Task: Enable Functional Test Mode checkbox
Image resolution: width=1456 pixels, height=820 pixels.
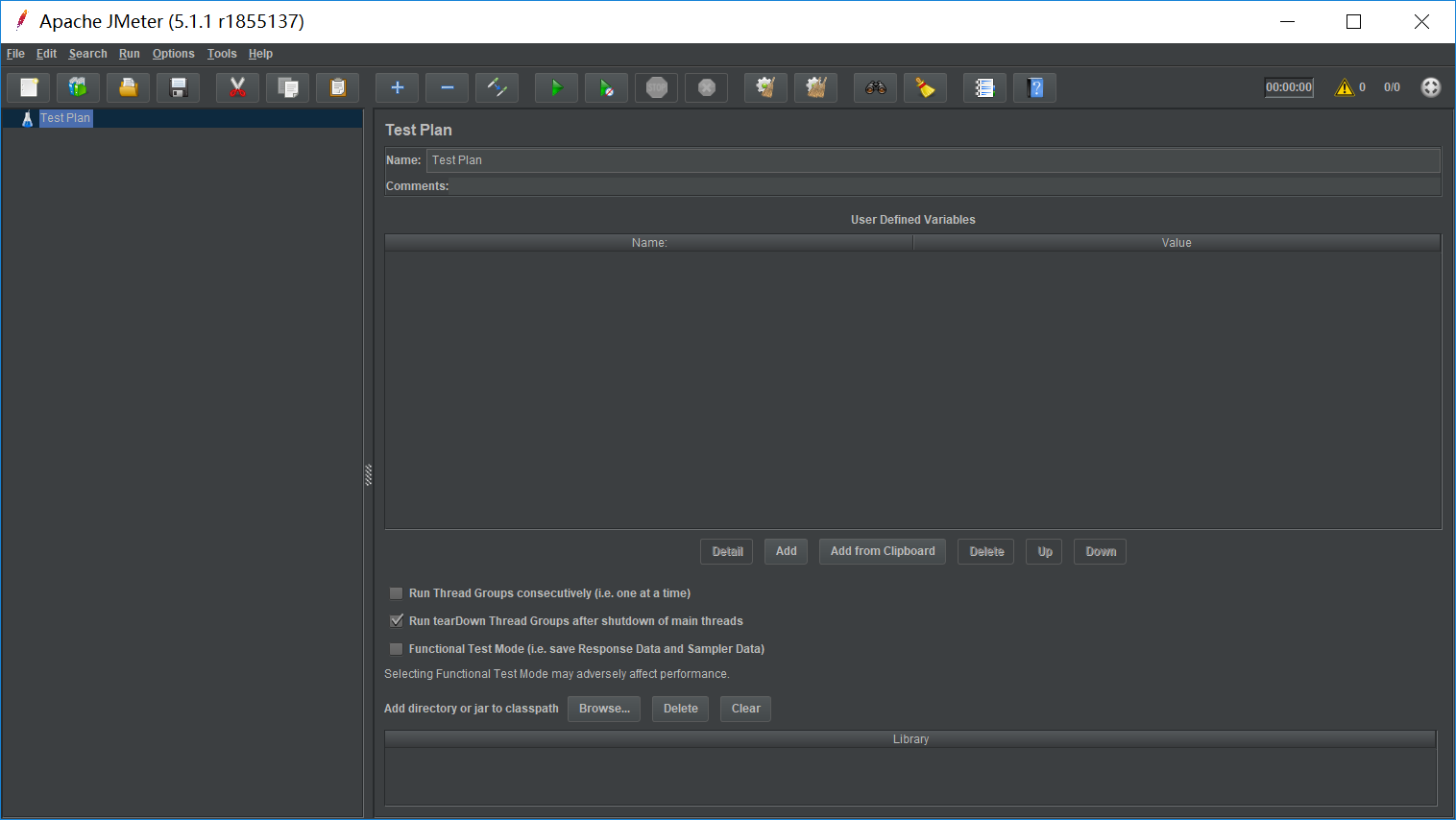Action: point(396,649)
